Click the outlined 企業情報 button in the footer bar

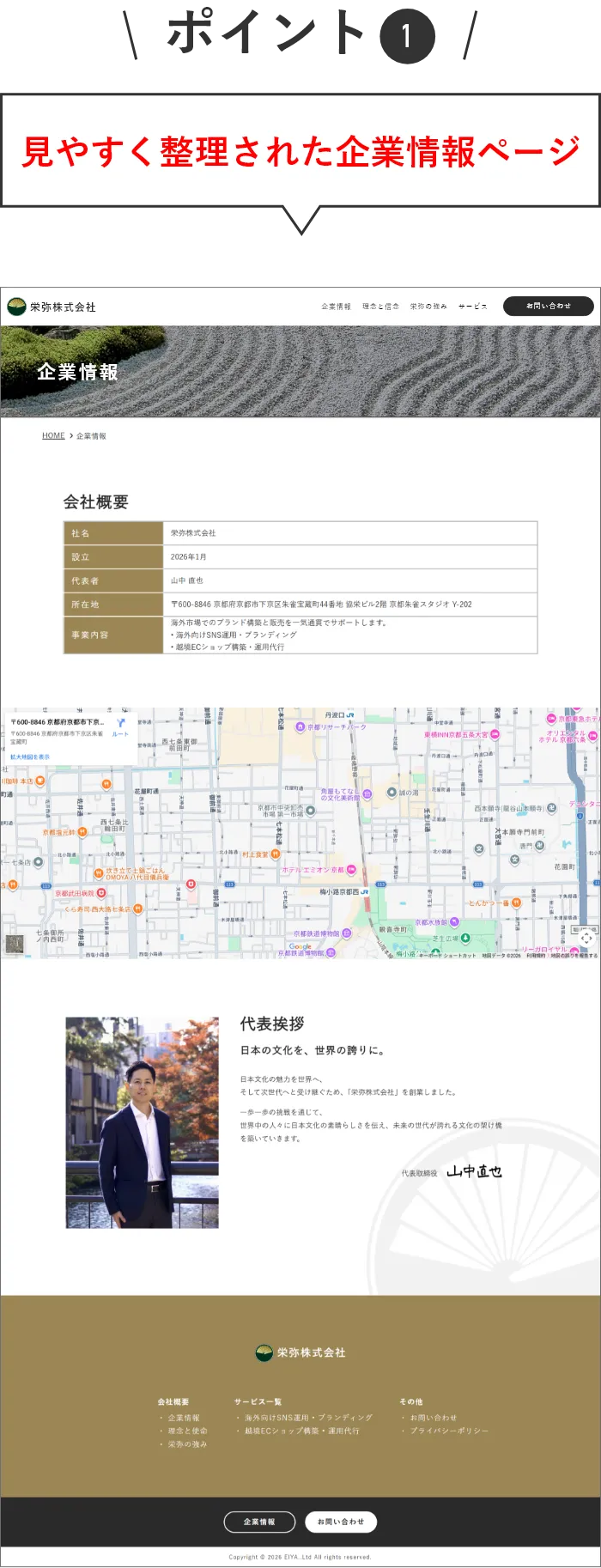tap(259, 1522)
